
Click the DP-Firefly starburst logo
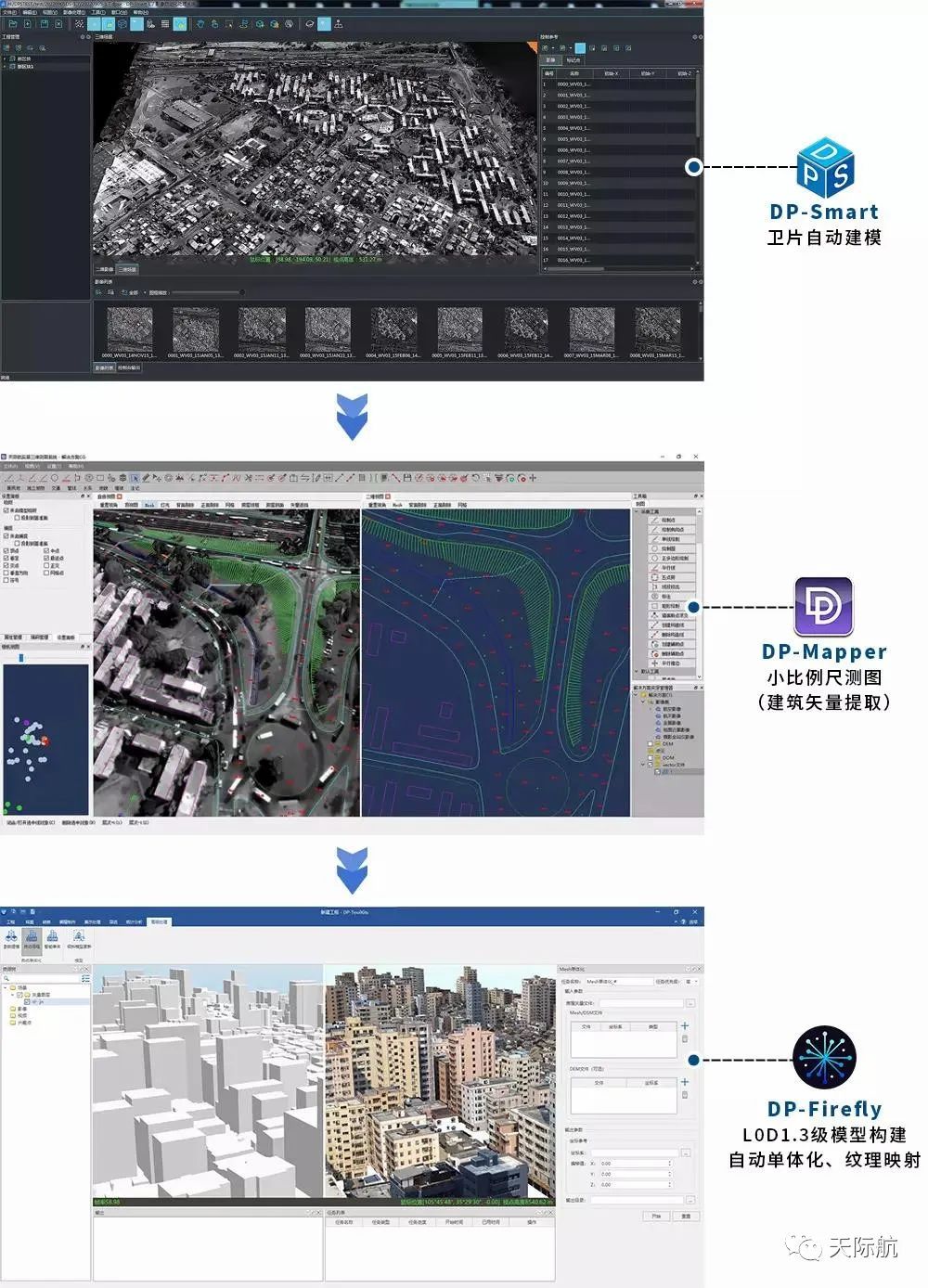(824, 1059)
